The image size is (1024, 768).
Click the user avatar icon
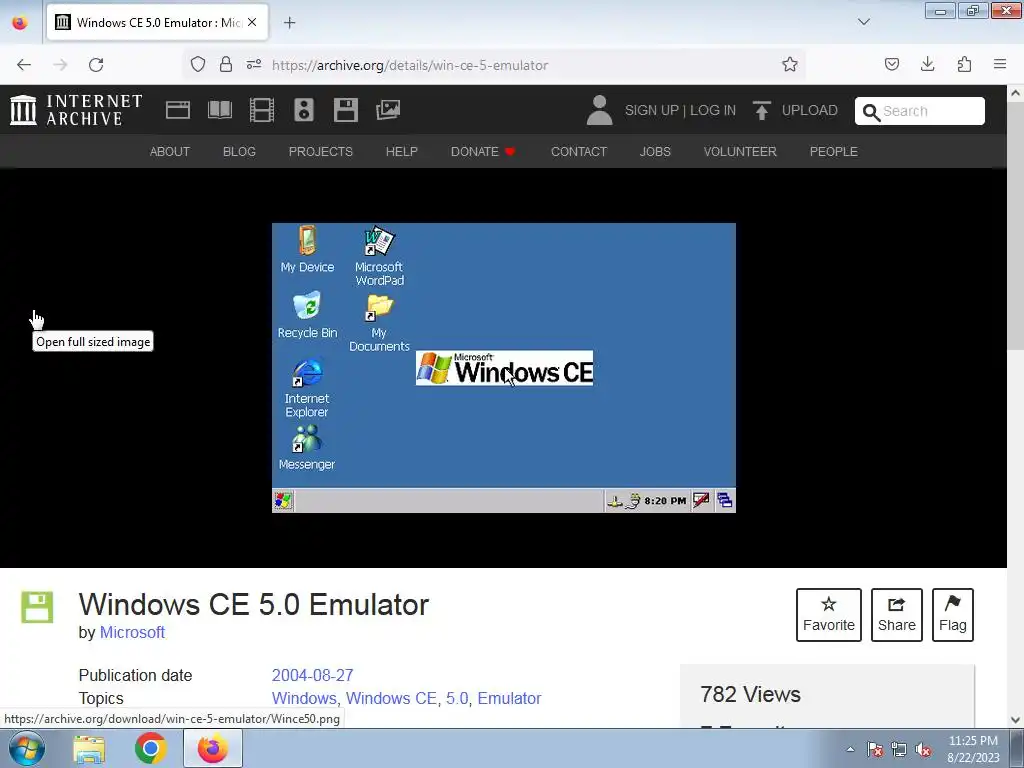[x=599, y=110]
